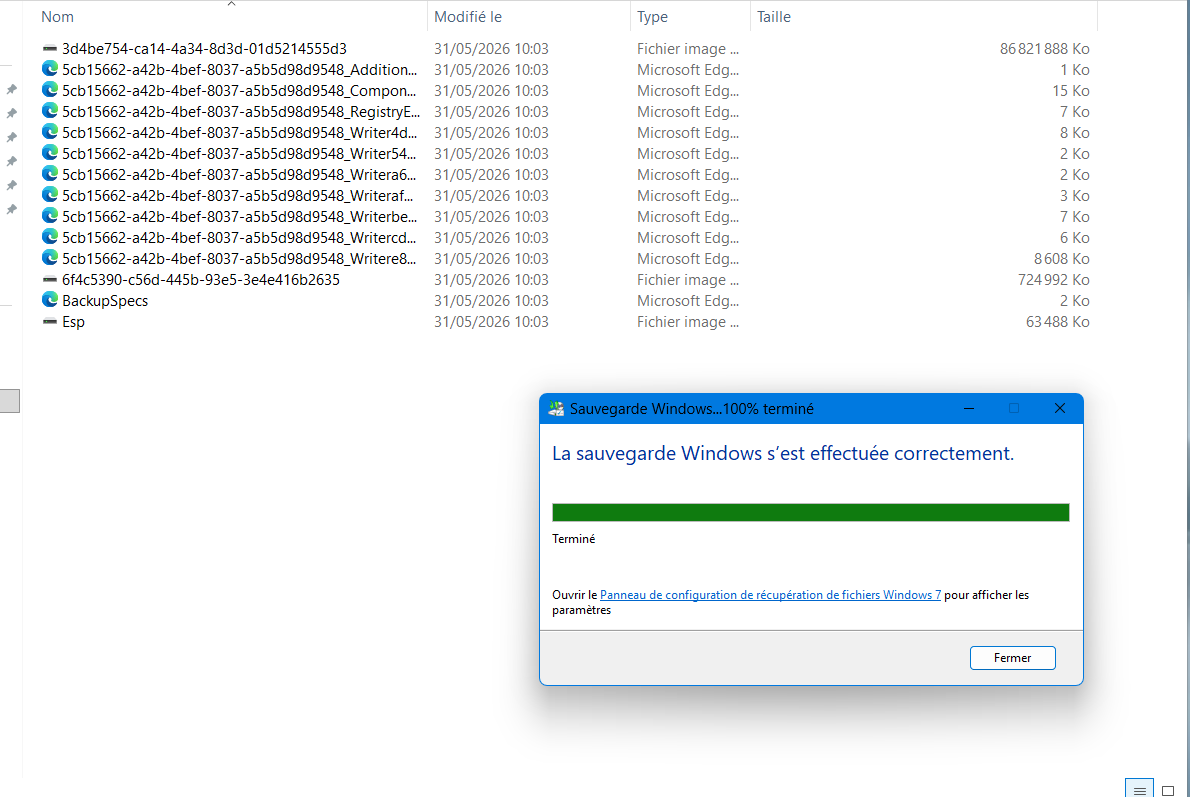Click the 15 Ko size value
Screen dimensions: 1190x797
tap(1071, 90)
